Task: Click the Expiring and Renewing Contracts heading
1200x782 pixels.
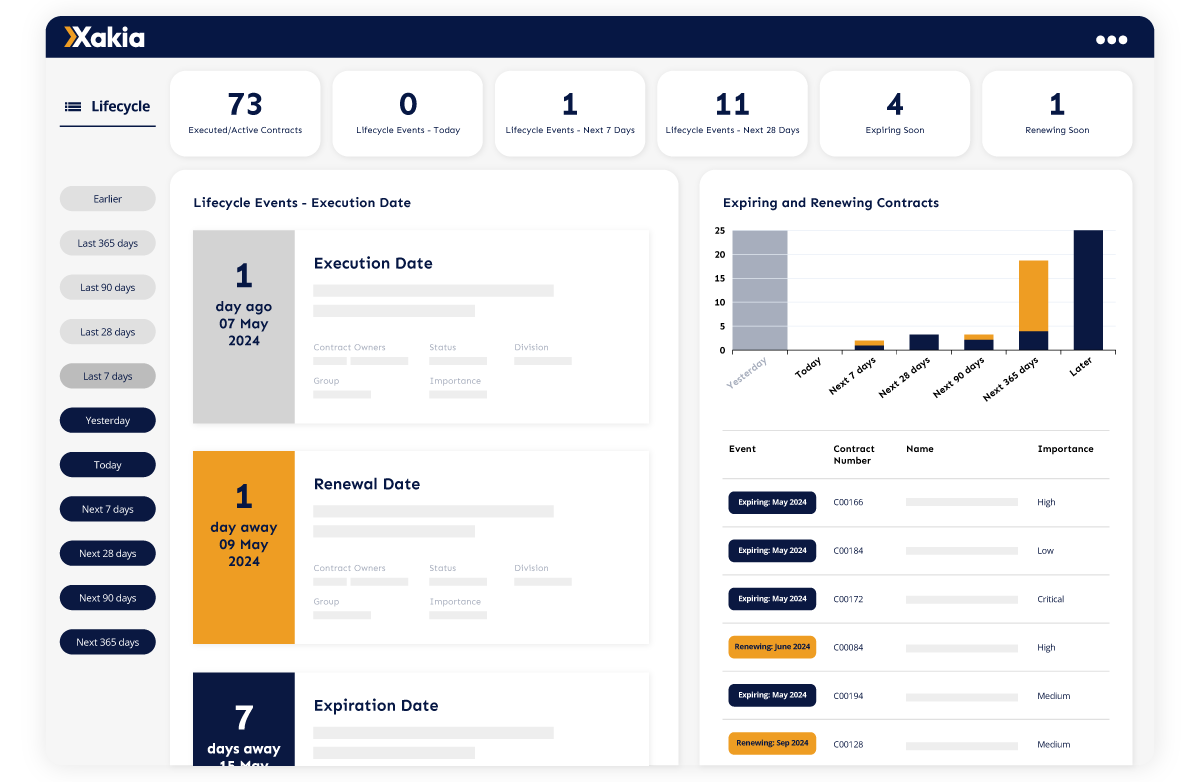Action: pos(831,203)
